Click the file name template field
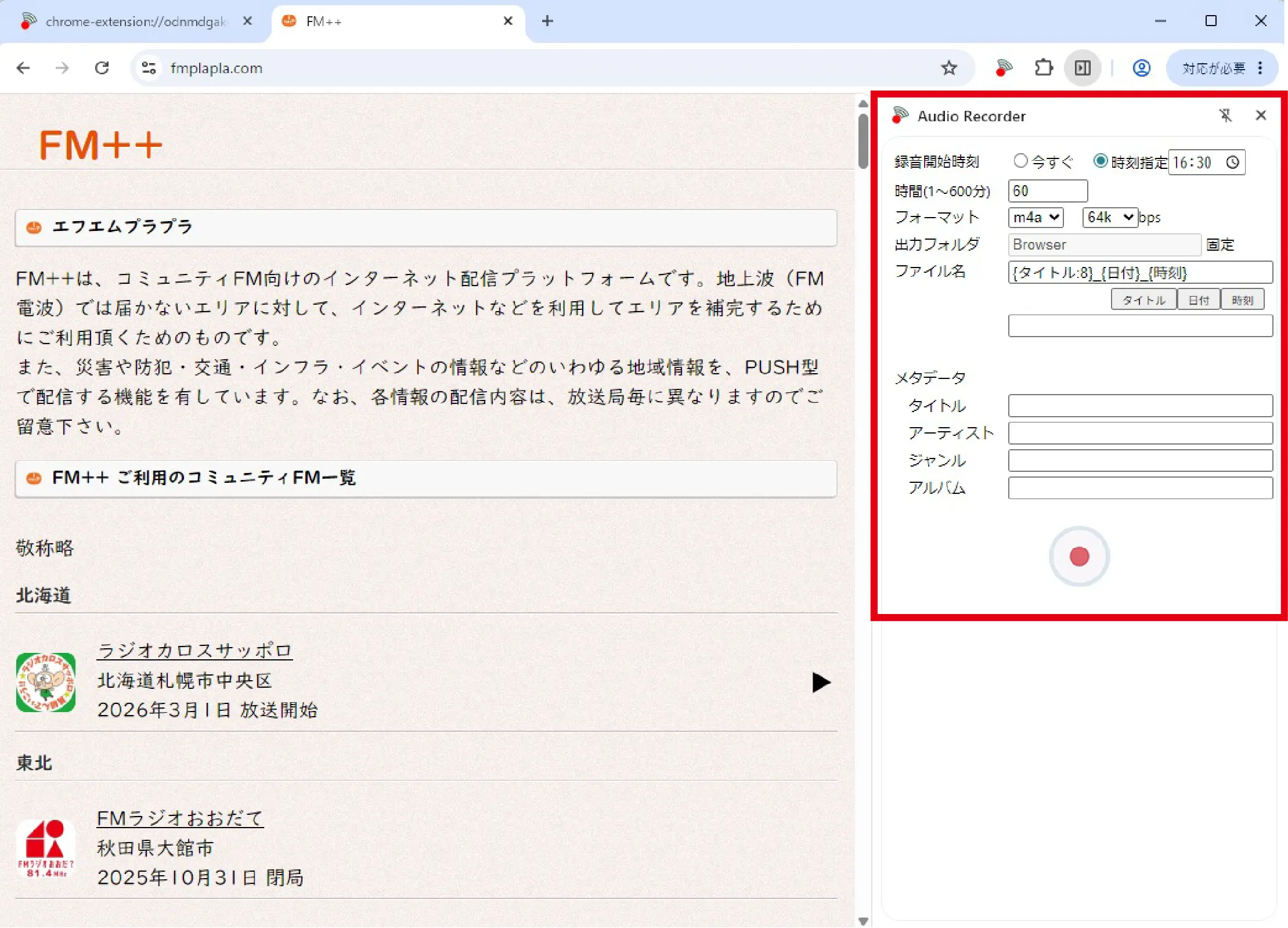Screen dimensions: 1288x928 pos(1141,273)
